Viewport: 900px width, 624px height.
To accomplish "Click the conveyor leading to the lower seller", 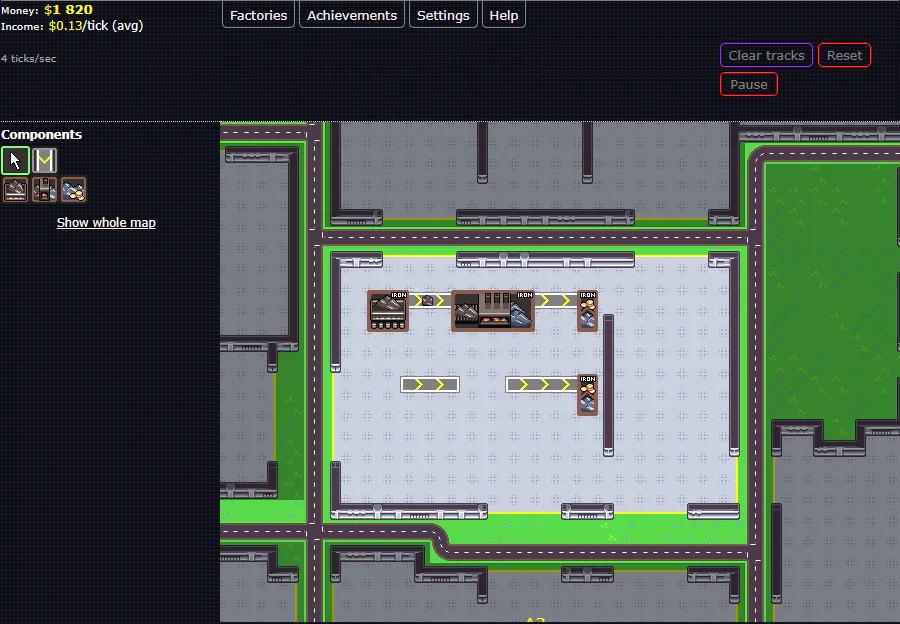I will (541, 384).
